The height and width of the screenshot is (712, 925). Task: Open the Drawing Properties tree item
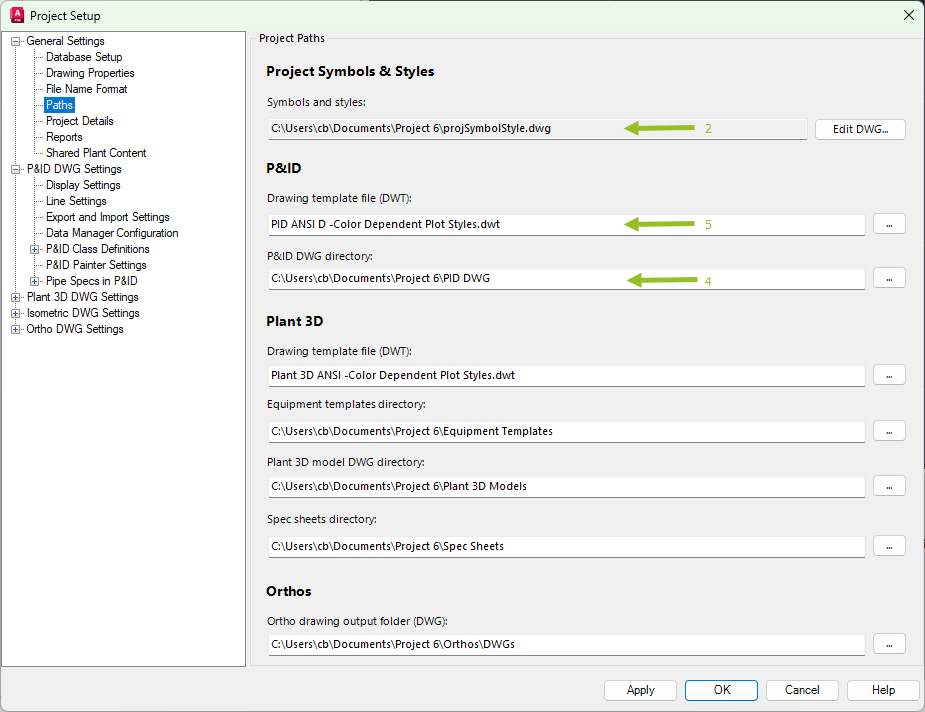90,73
